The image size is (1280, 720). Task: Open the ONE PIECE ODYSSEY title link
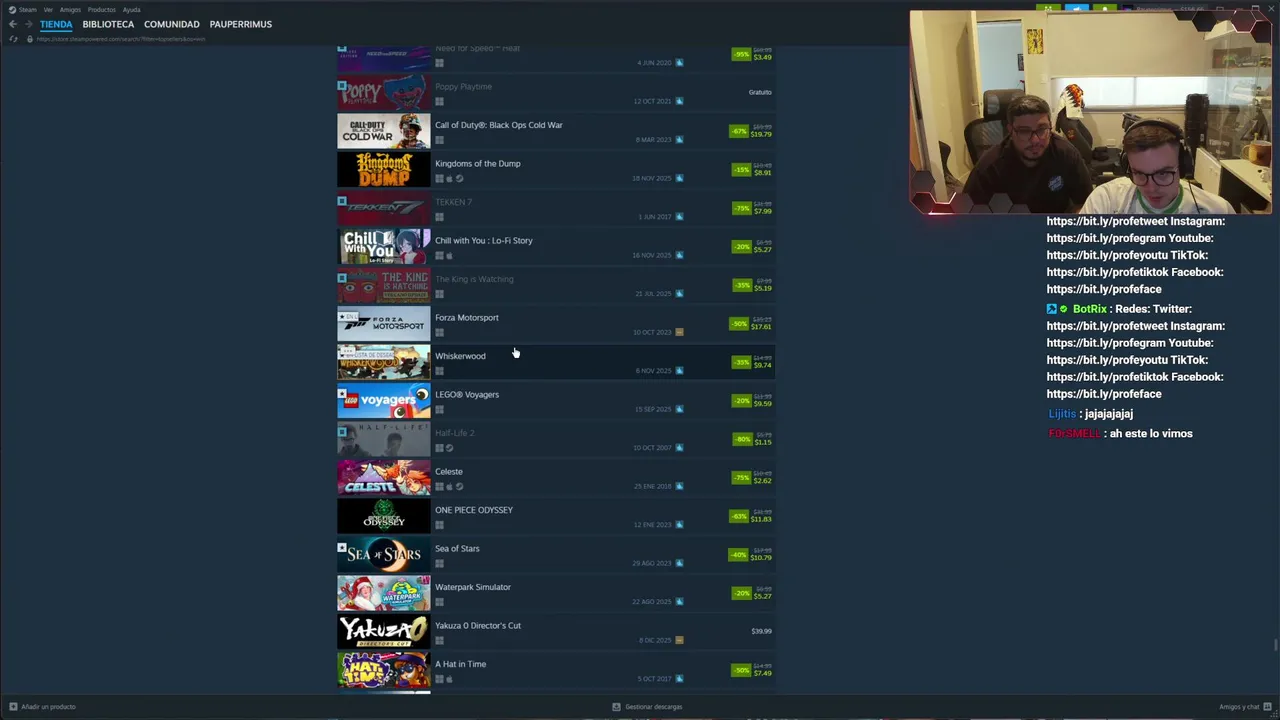pos(474,510)
